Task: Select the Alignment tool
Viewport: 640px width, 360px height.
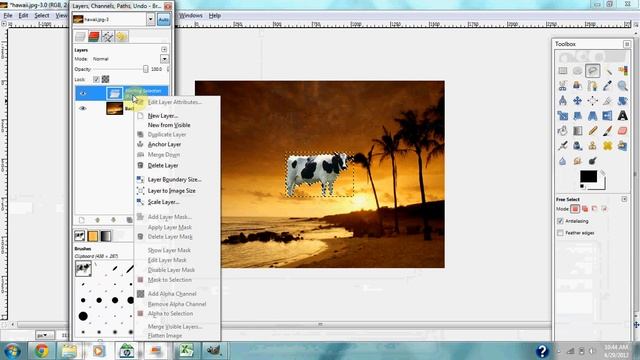Action: click(593, 101)
